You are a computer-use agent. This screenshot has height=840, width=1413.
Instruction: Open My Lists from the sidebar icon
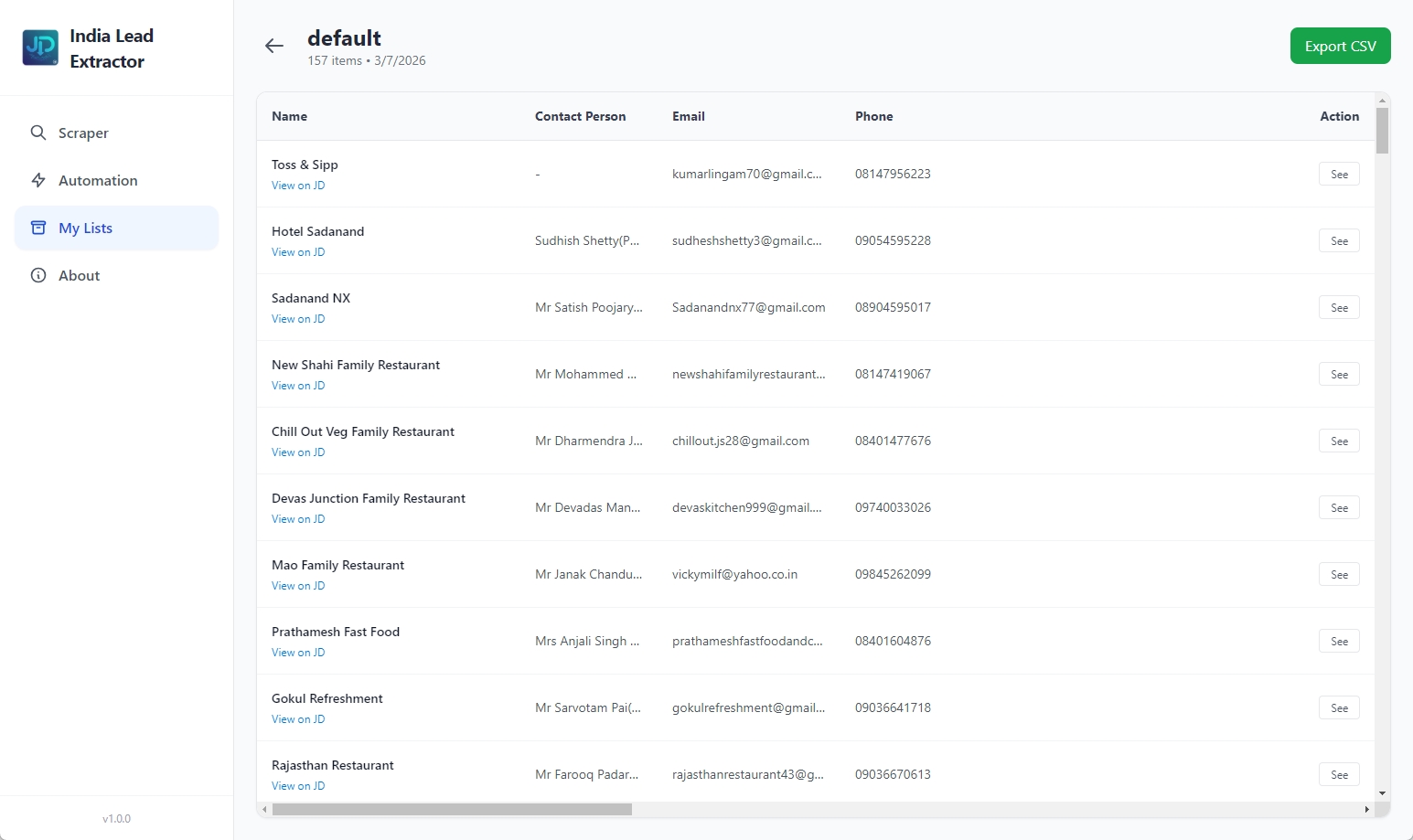pos(39,228)
